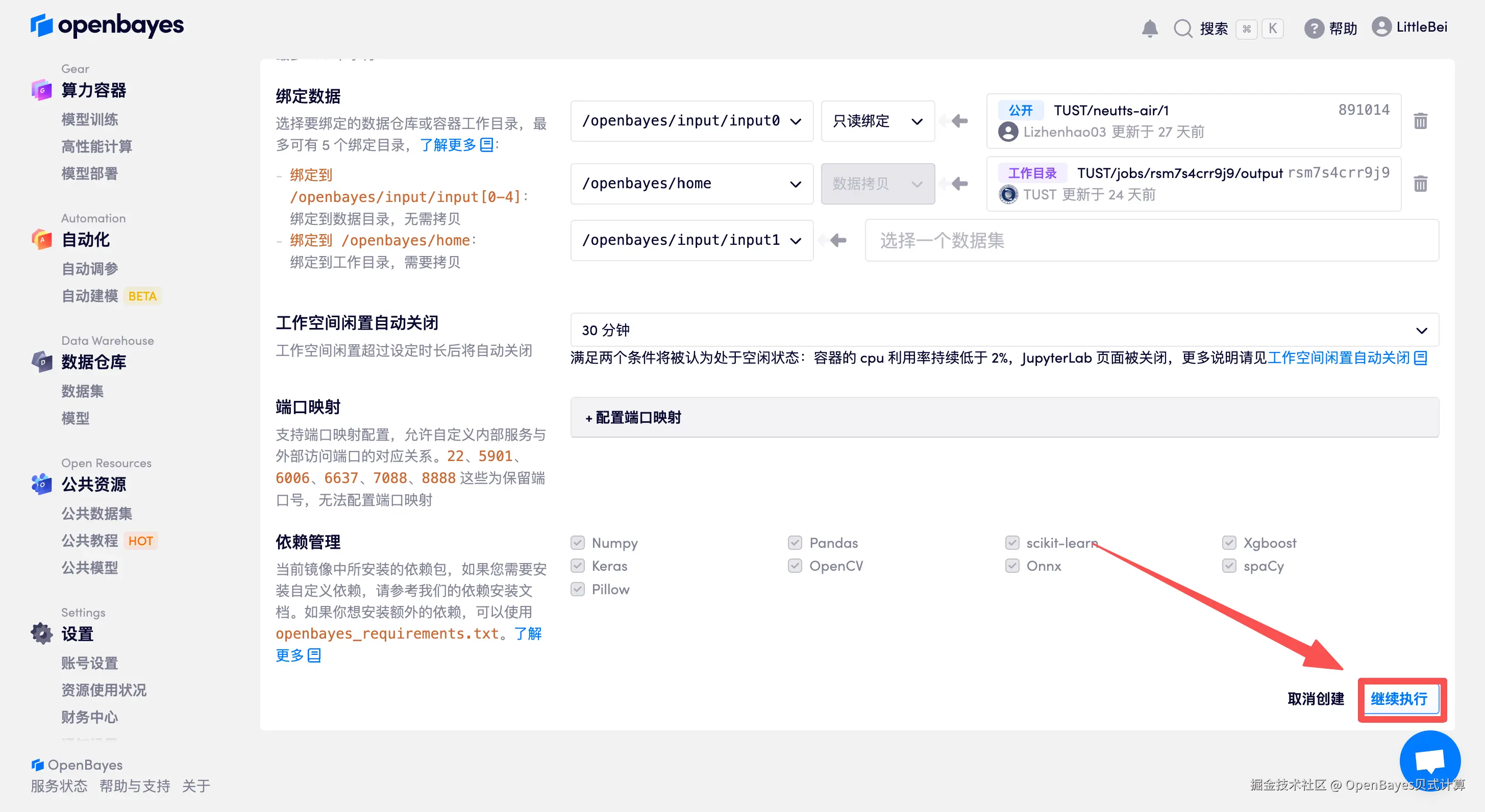Delete the TUST/neutts-air/1 binding via trash icon
The width and height of the screenshot is (1485, 812).
click(1421, 120)
